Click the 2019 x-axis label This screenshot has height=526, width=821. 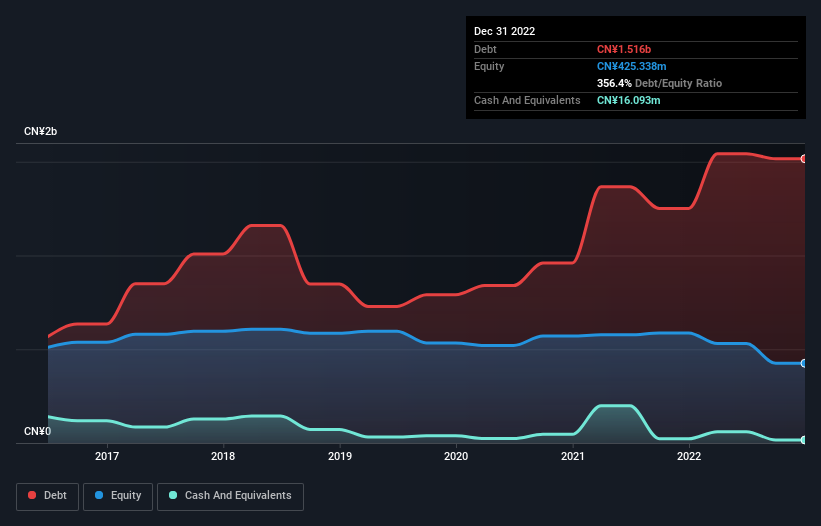pos(340,456)
